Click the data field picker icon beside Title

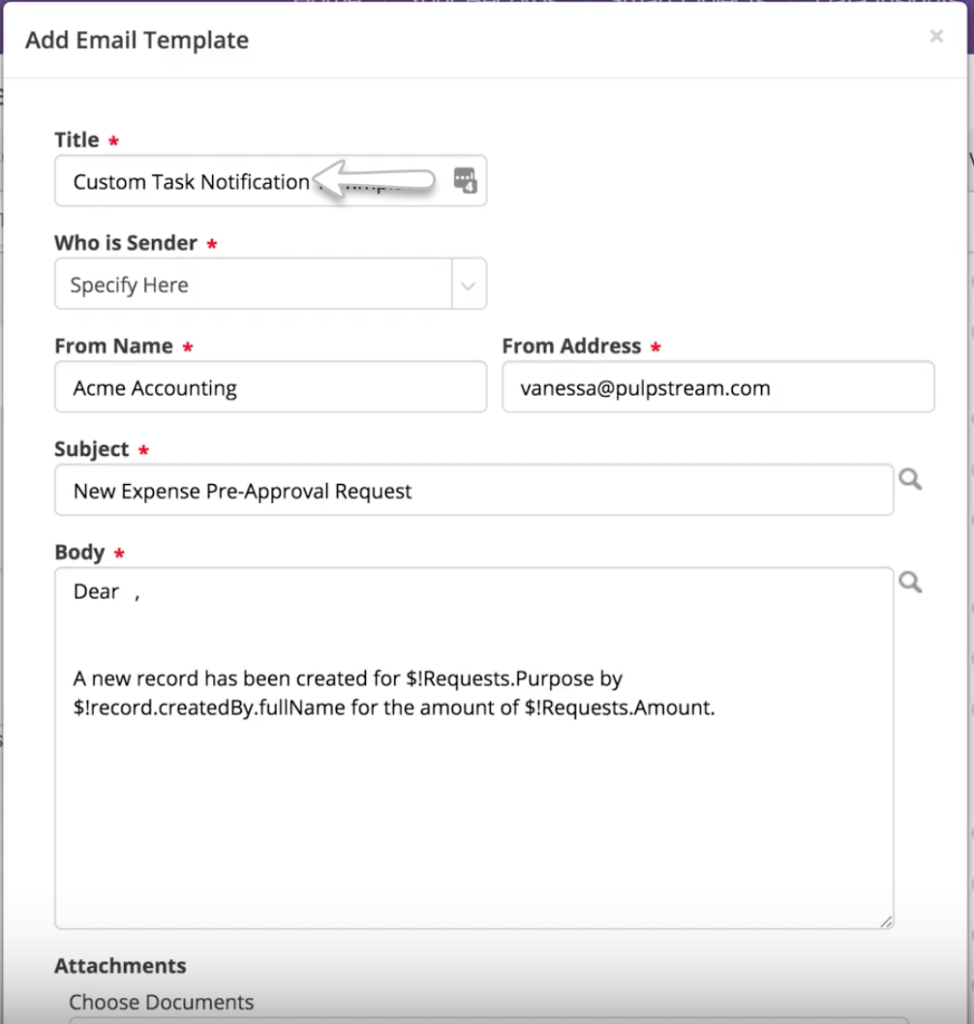(x=464, y=180)
